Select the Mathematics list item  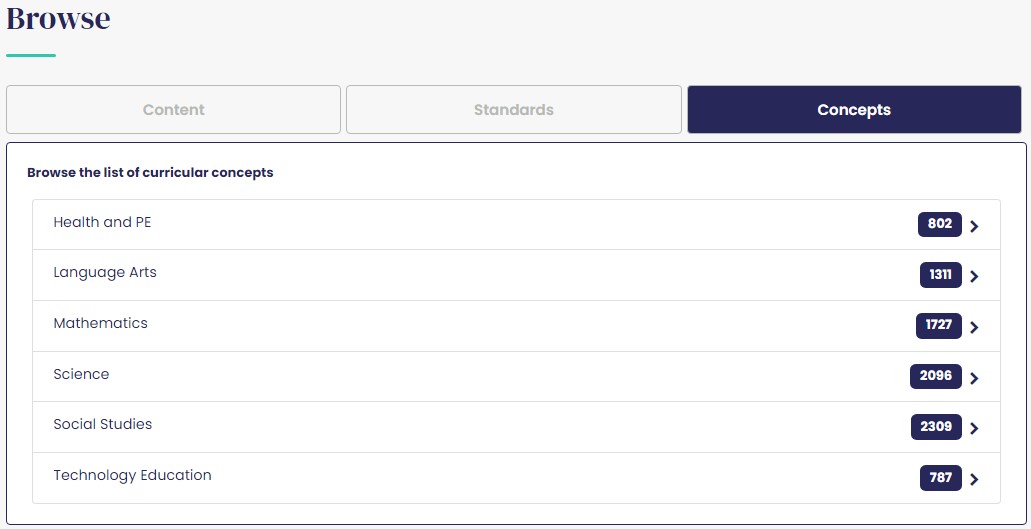pos(100,323)
